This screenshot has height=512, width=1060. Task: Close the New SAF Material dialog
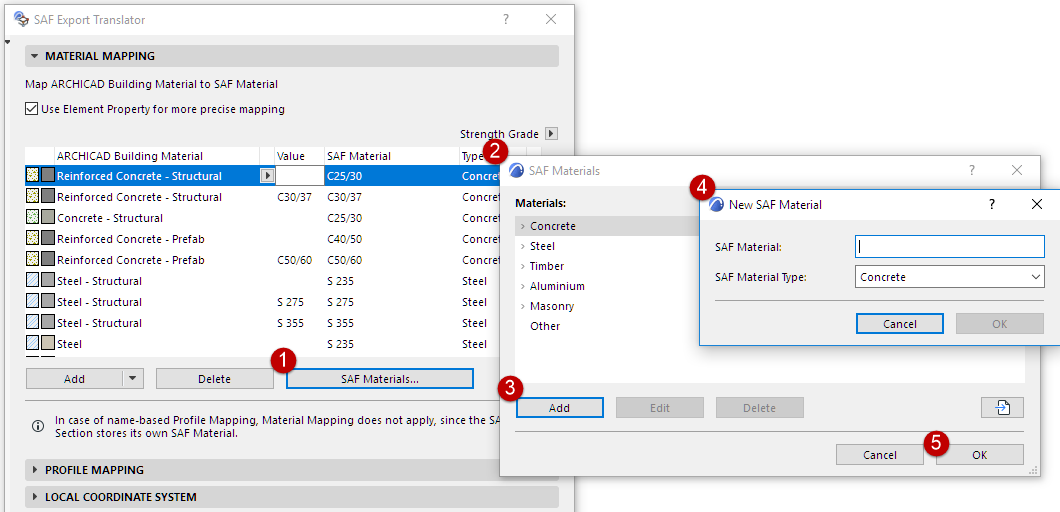click(1037, 204)
